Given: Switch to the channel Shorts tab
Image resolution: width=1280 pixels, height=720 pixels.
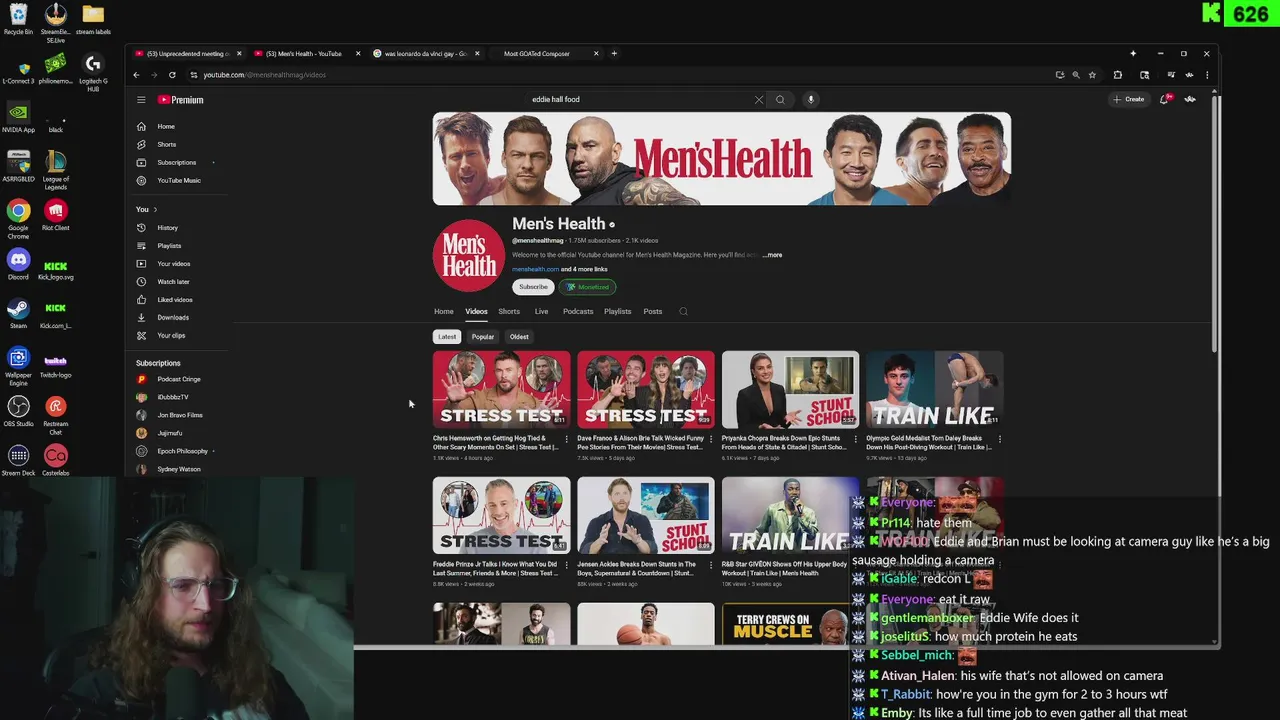Looking at the screenshot, I should [509, 311].
